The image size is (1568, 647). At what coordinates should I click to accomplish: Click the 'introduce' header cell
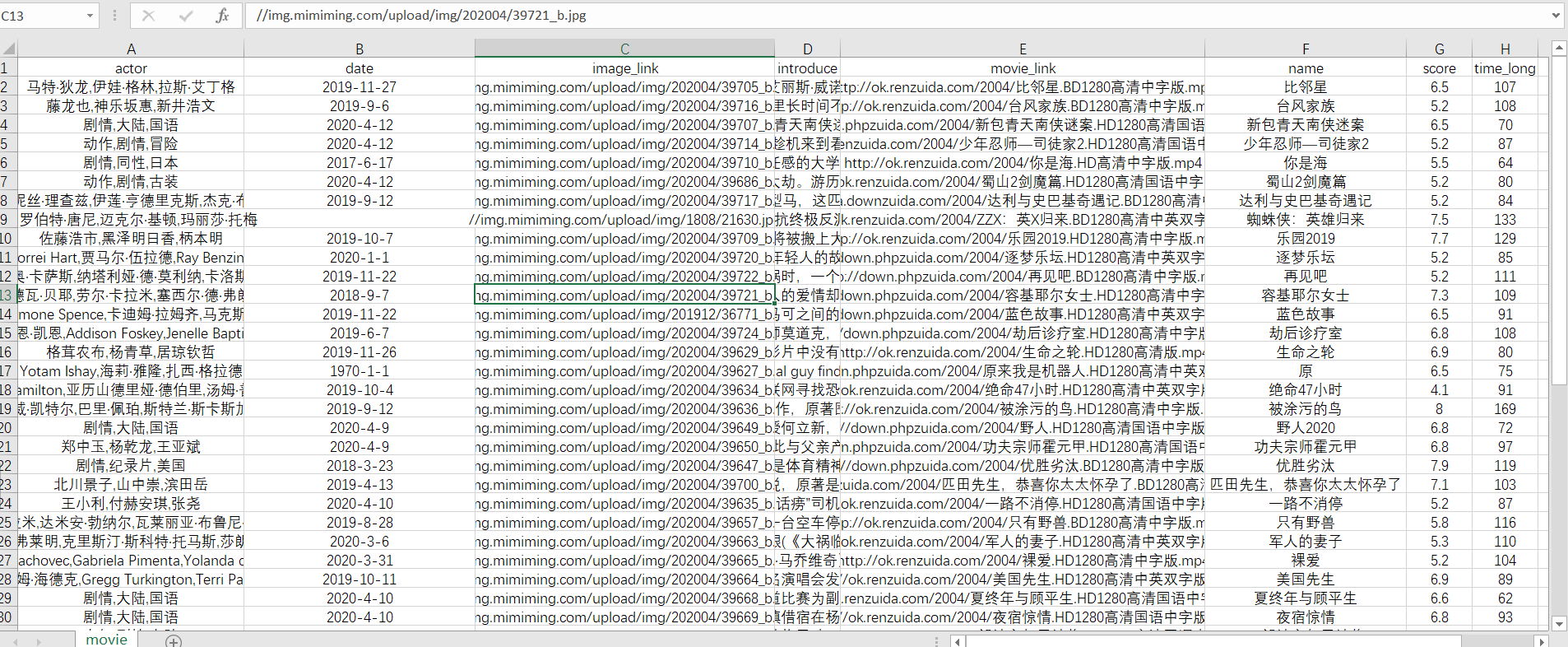pos(808,68)
